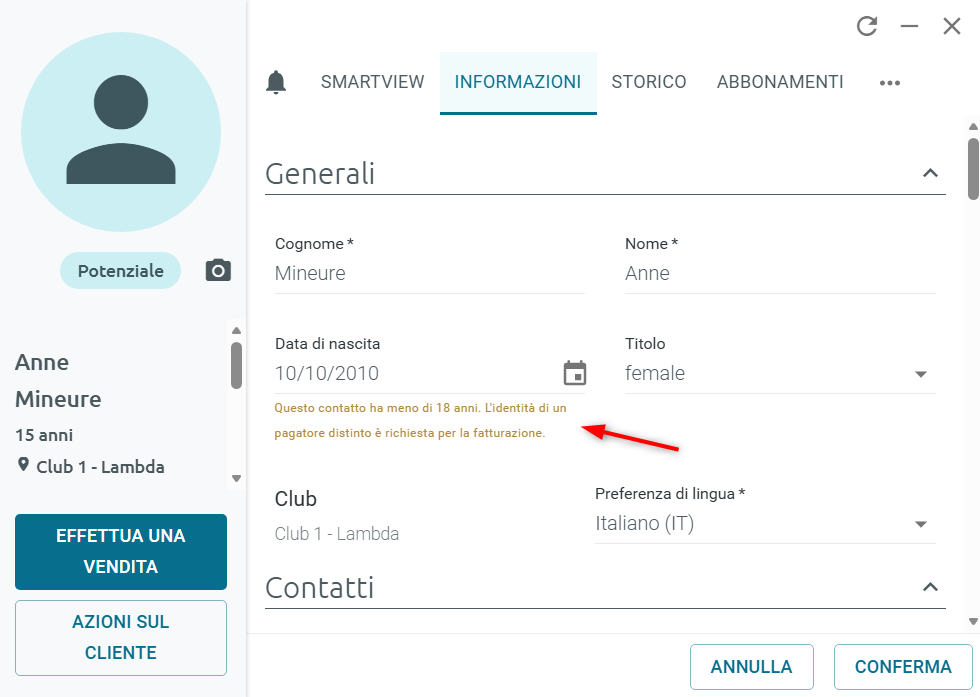Click AZIONI SUL CLIENTE button
Image resolution: width=980 pixels, height=697 pixels.
click(121, 638)
